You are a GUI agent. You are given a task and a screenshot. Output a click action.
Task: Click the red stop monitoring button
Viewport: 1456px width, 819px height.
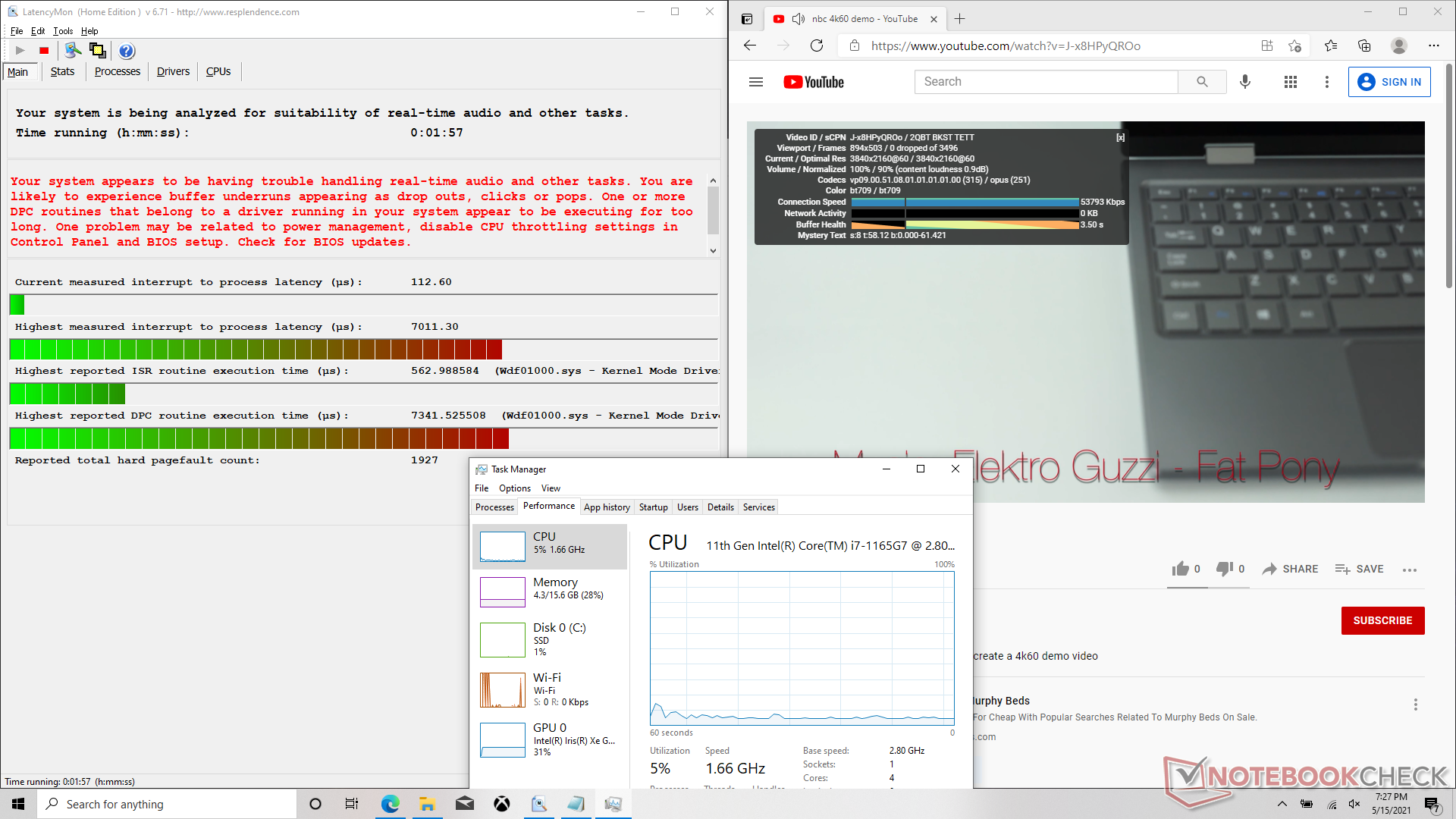click(44, 51)
